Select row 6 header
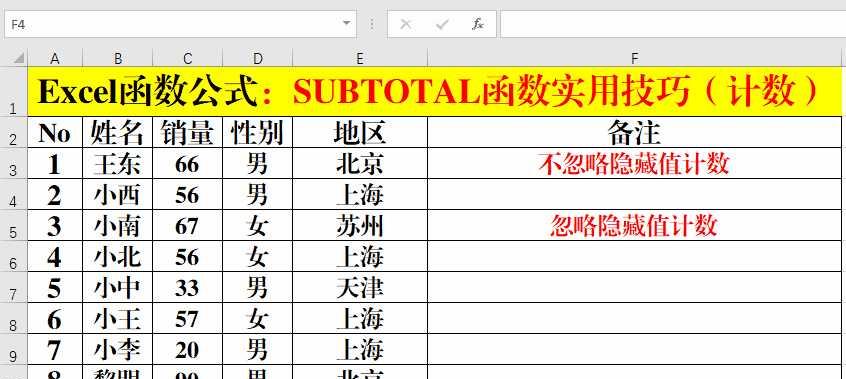This screenshot has height=379, width=846. point(13,256)
